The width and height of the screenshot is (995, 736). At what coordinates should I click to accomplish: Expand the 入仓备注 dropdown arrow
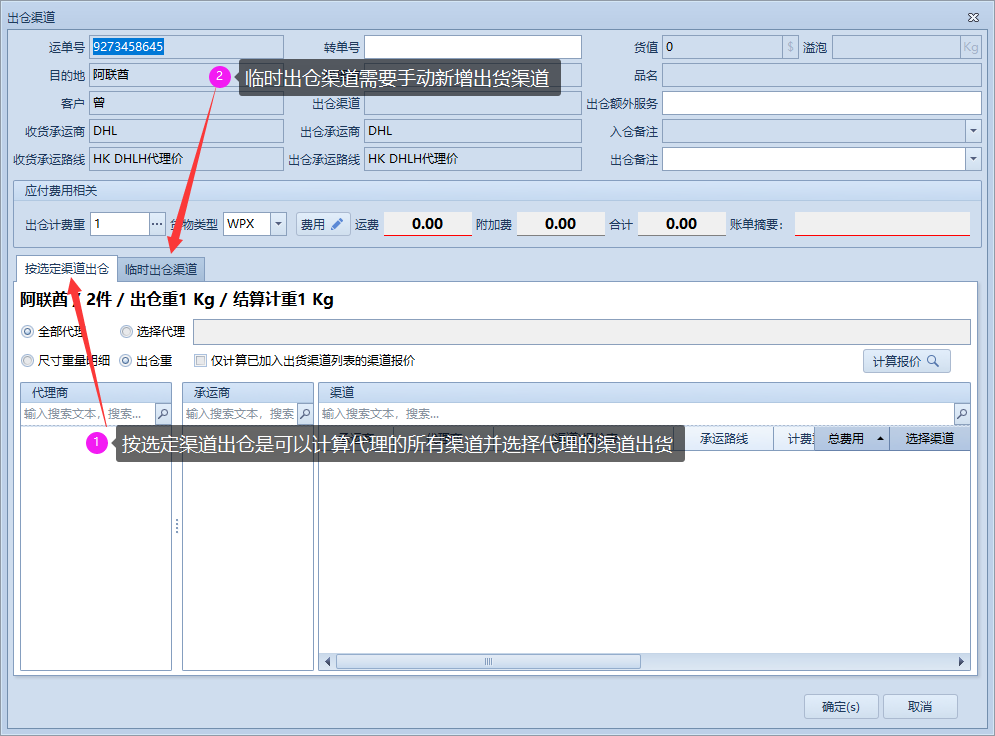tap(973, 131)
